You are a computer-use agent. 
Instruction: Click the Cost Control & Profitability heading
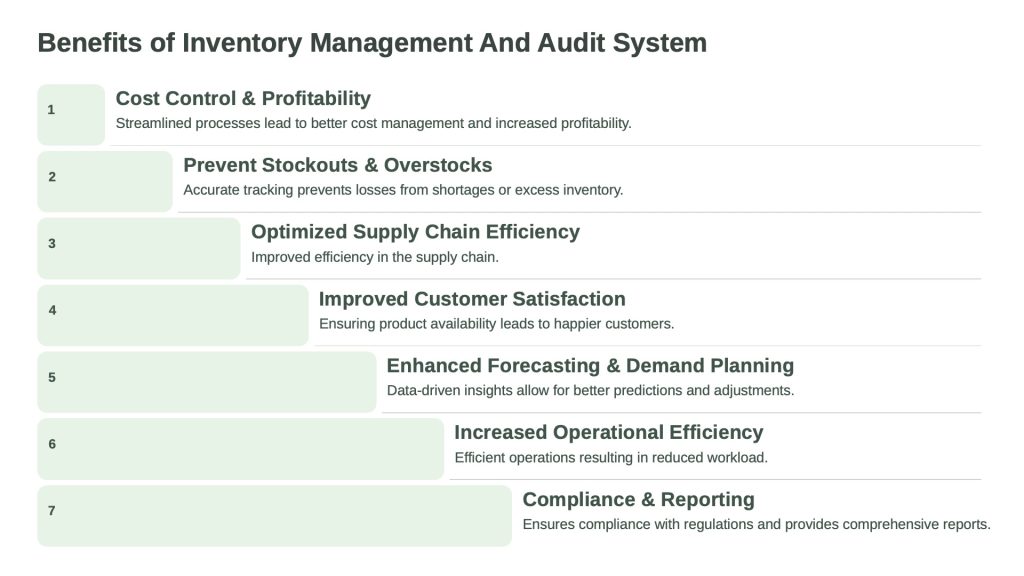point(243,98)
